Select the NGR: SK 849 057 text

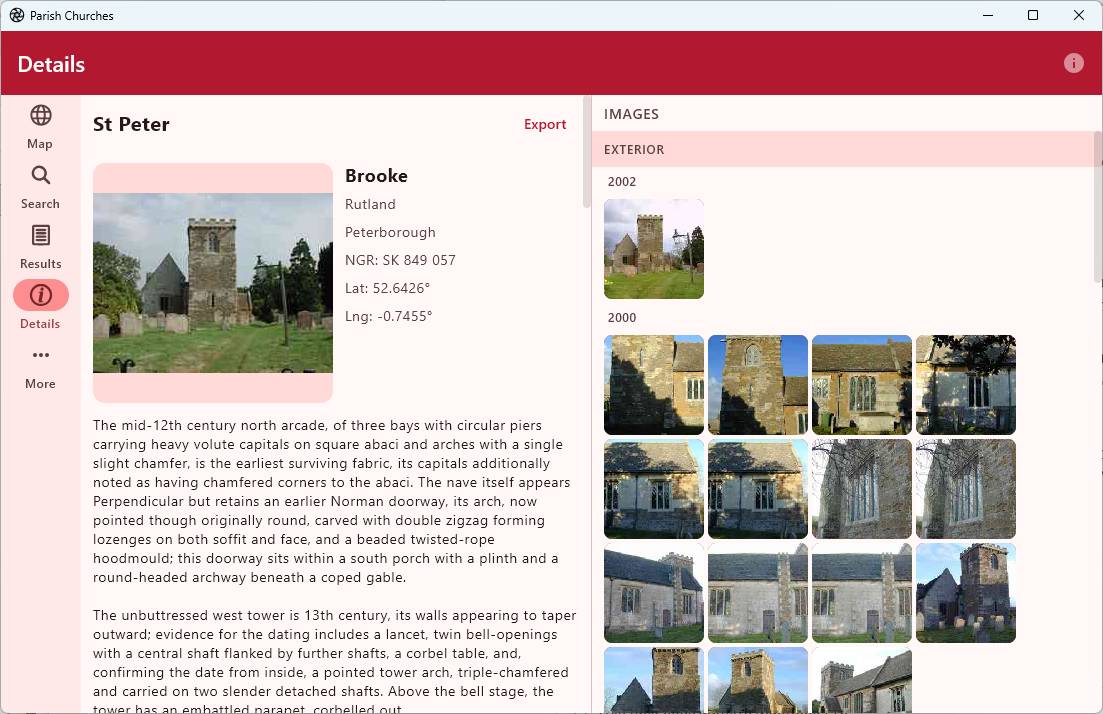pos(400,260)
